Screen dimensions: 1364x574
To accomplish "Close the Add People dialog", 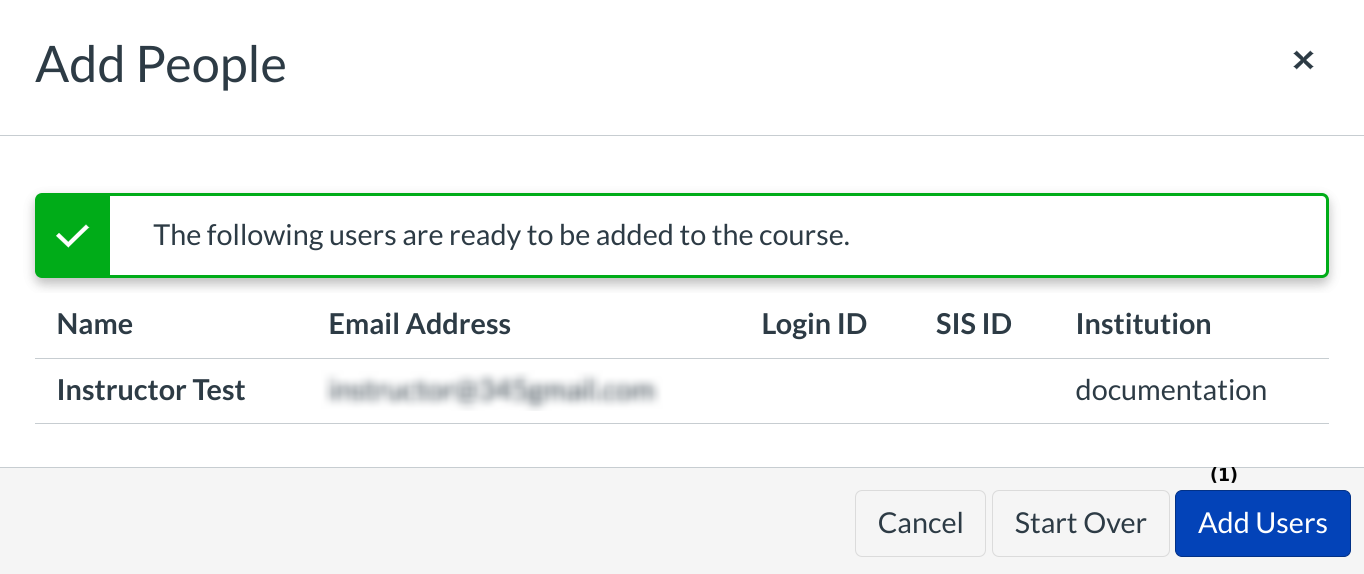I will pos(1303,61).
